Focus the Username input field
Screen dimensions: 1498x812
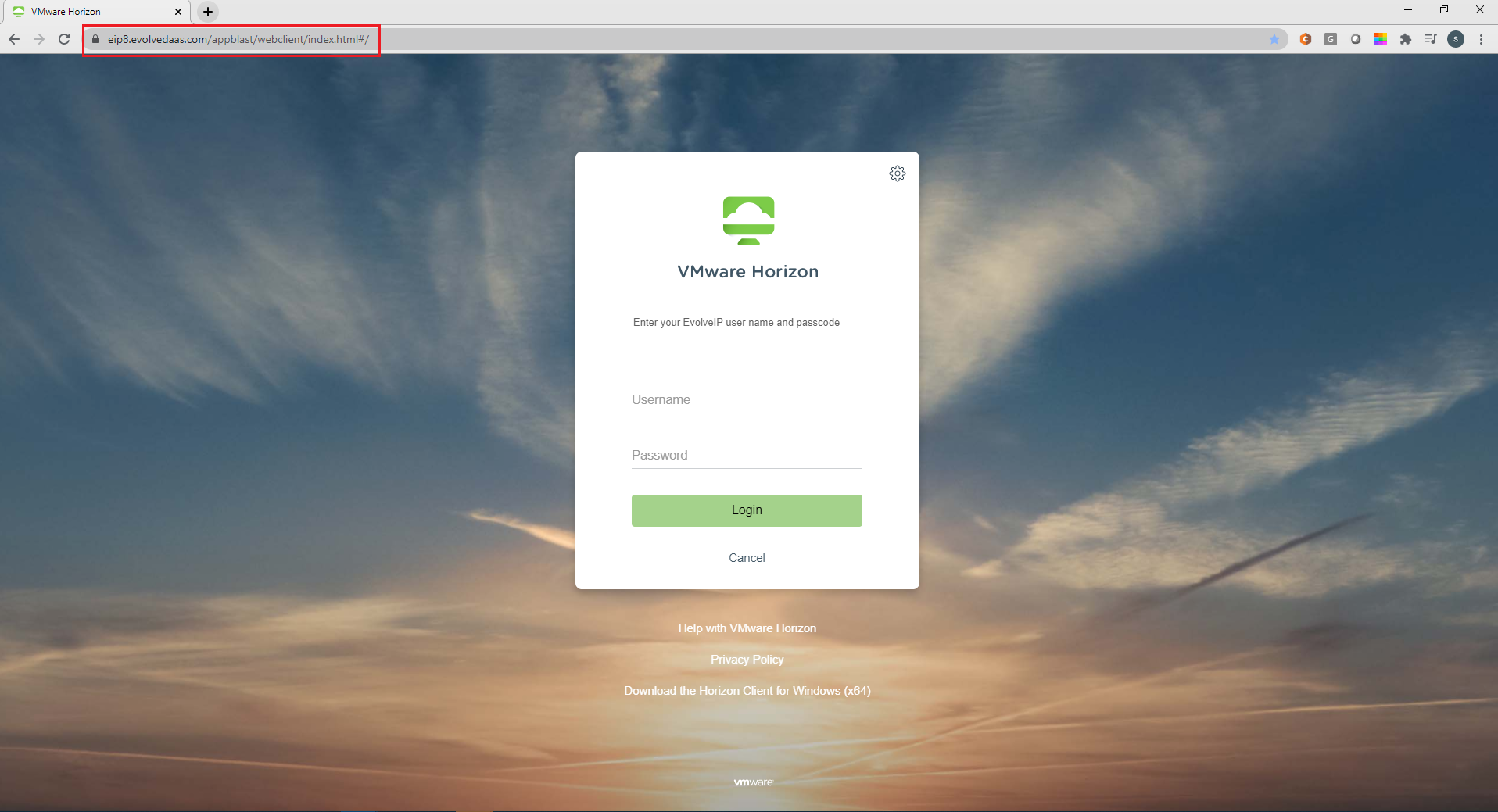click(x=747, y=400)
